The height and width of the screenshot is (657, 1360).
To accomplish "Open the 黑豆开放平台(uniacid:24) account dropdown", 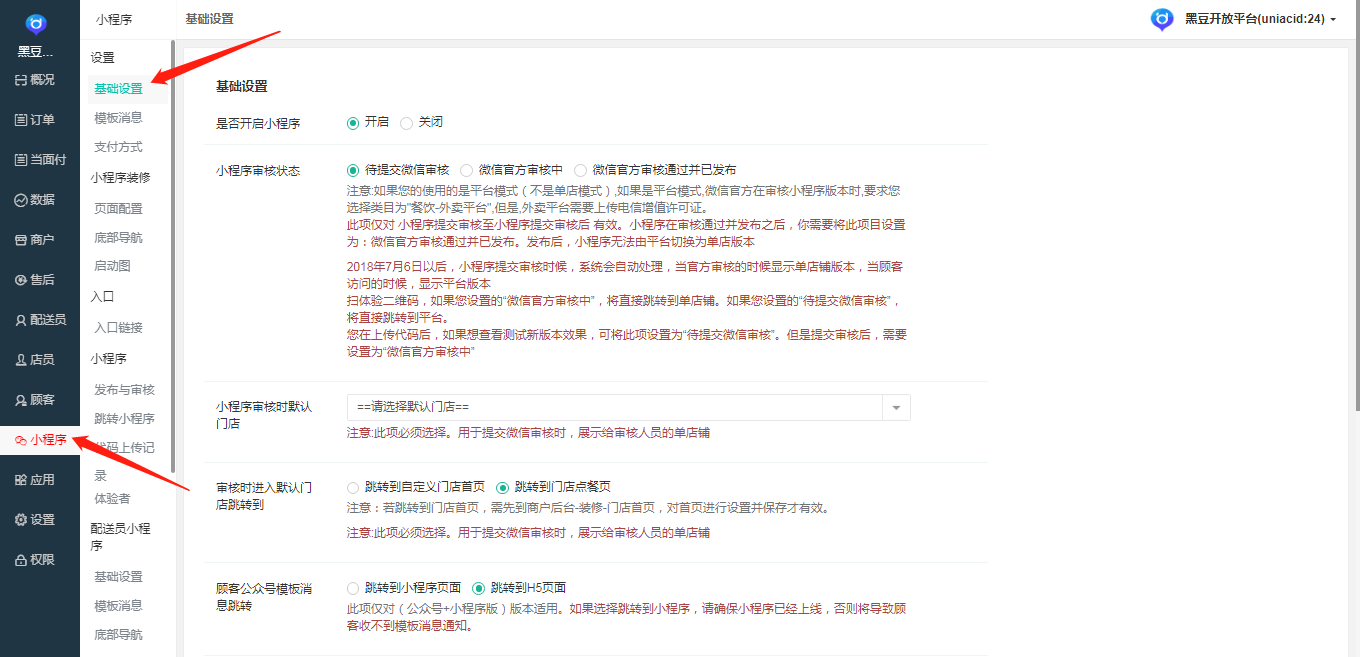I will [1260, 19].
